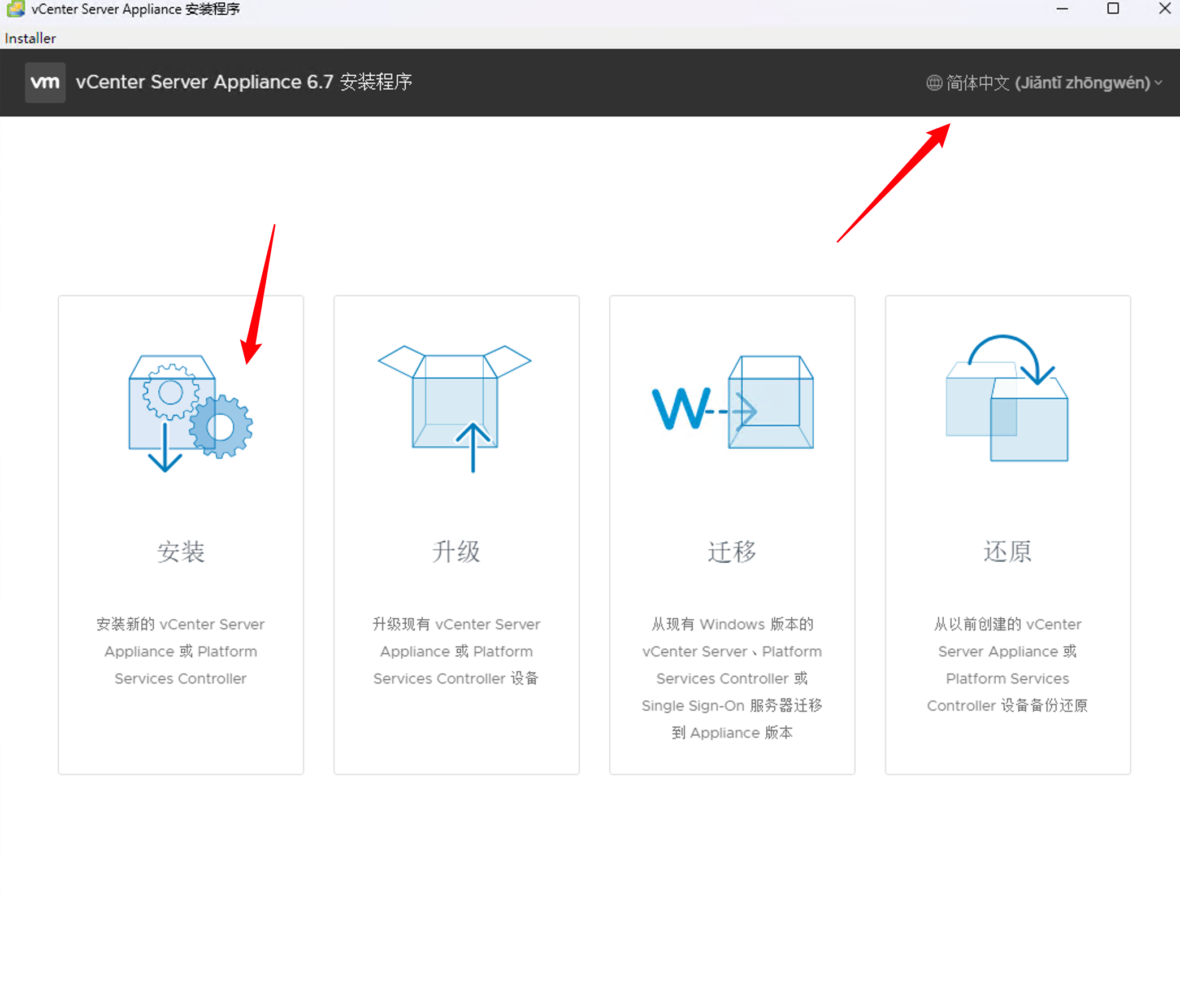Select the 安装 card title
This screenshot has width=1180, height=1008.
180,551
